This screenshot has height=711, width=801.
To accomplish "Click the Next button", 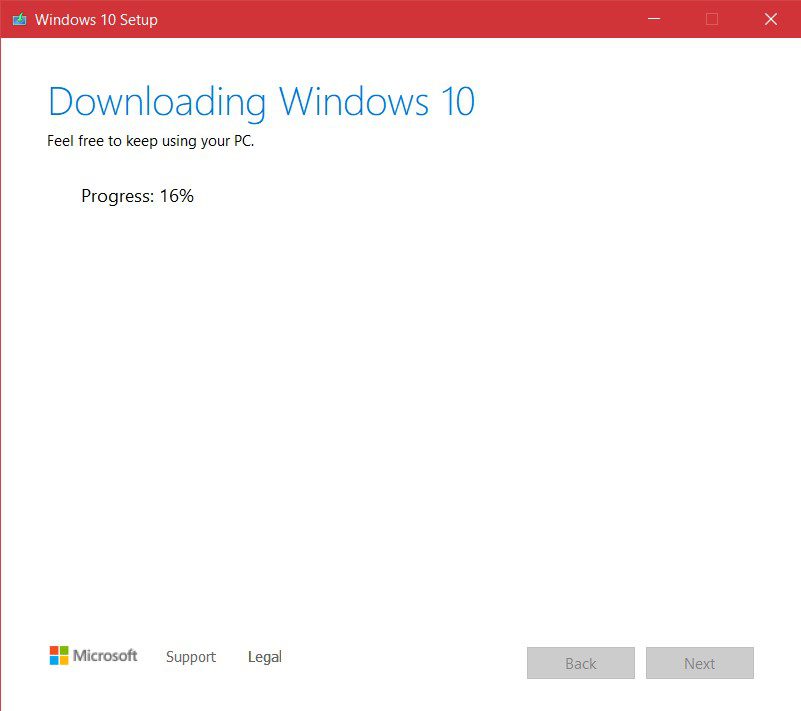I will (x=699, y=663).
